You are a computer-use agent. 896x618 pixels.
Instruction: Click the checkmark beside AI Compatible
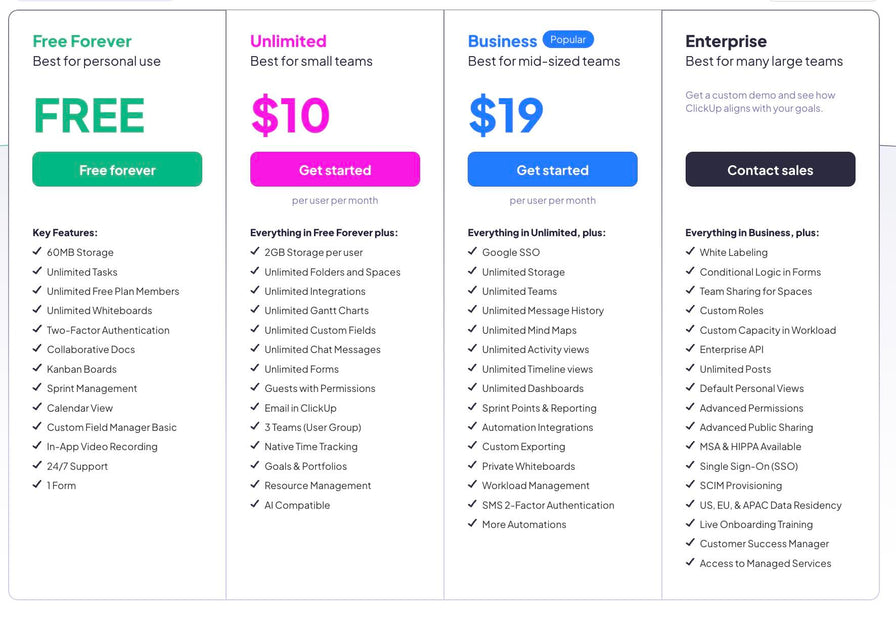(256, 505)
